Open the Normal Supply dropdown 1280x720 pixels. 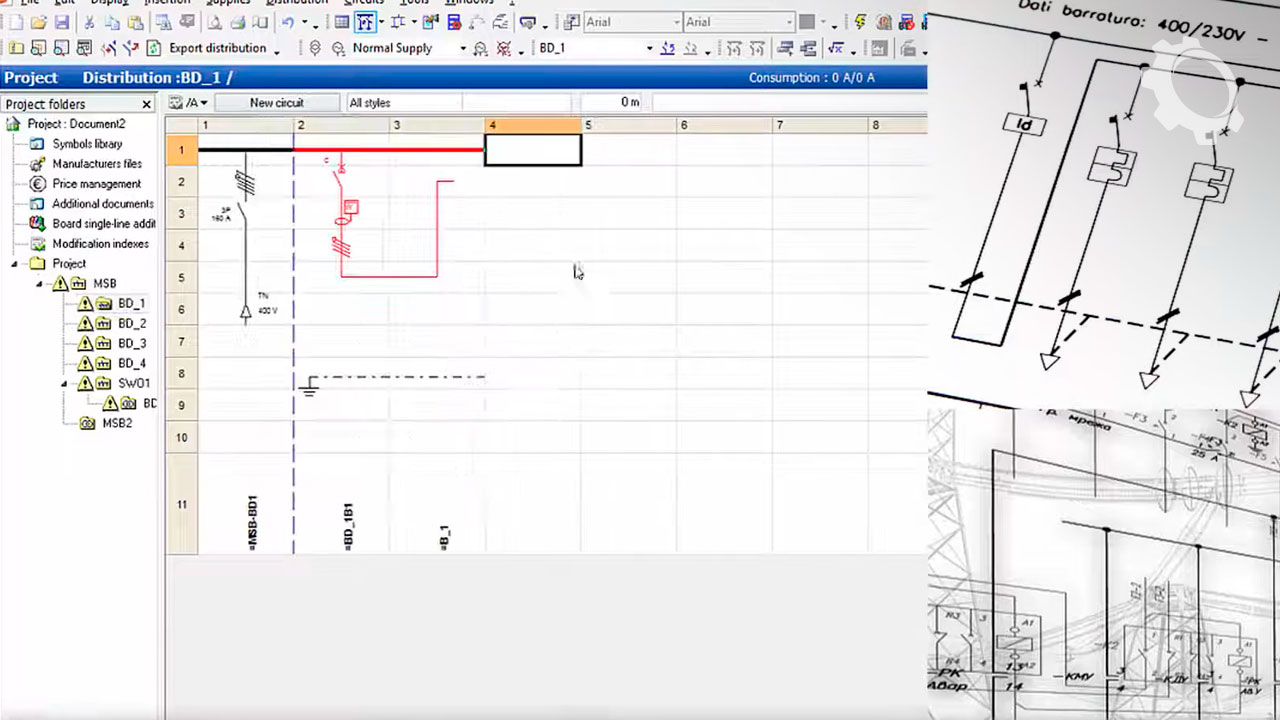pyautogui.click(x=462, y=48)
